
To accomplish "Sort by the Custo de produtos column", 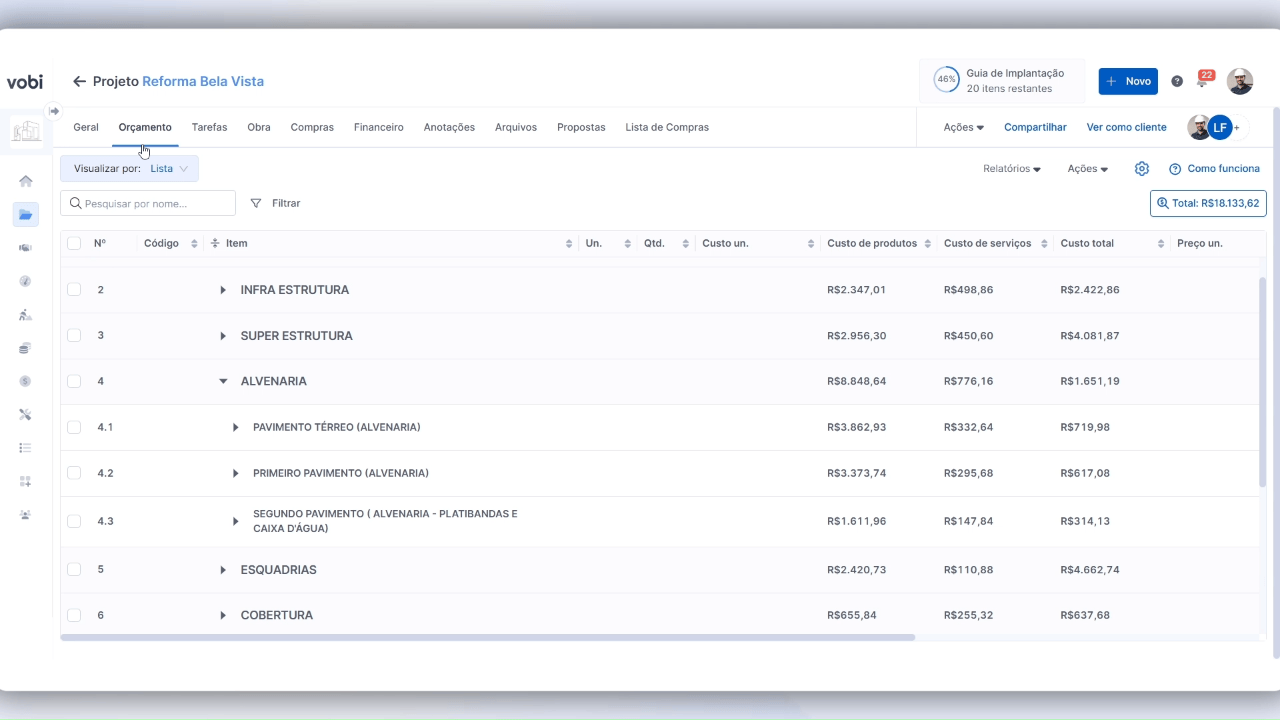I will point(928,243).
